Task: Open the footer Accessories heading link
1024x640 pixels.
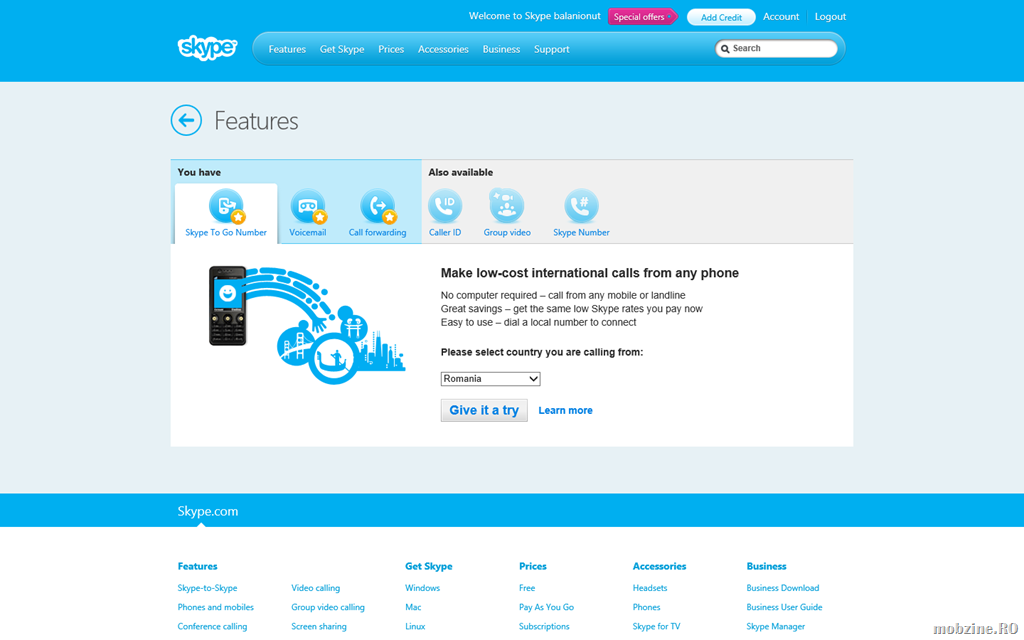Action: point(660,566)
